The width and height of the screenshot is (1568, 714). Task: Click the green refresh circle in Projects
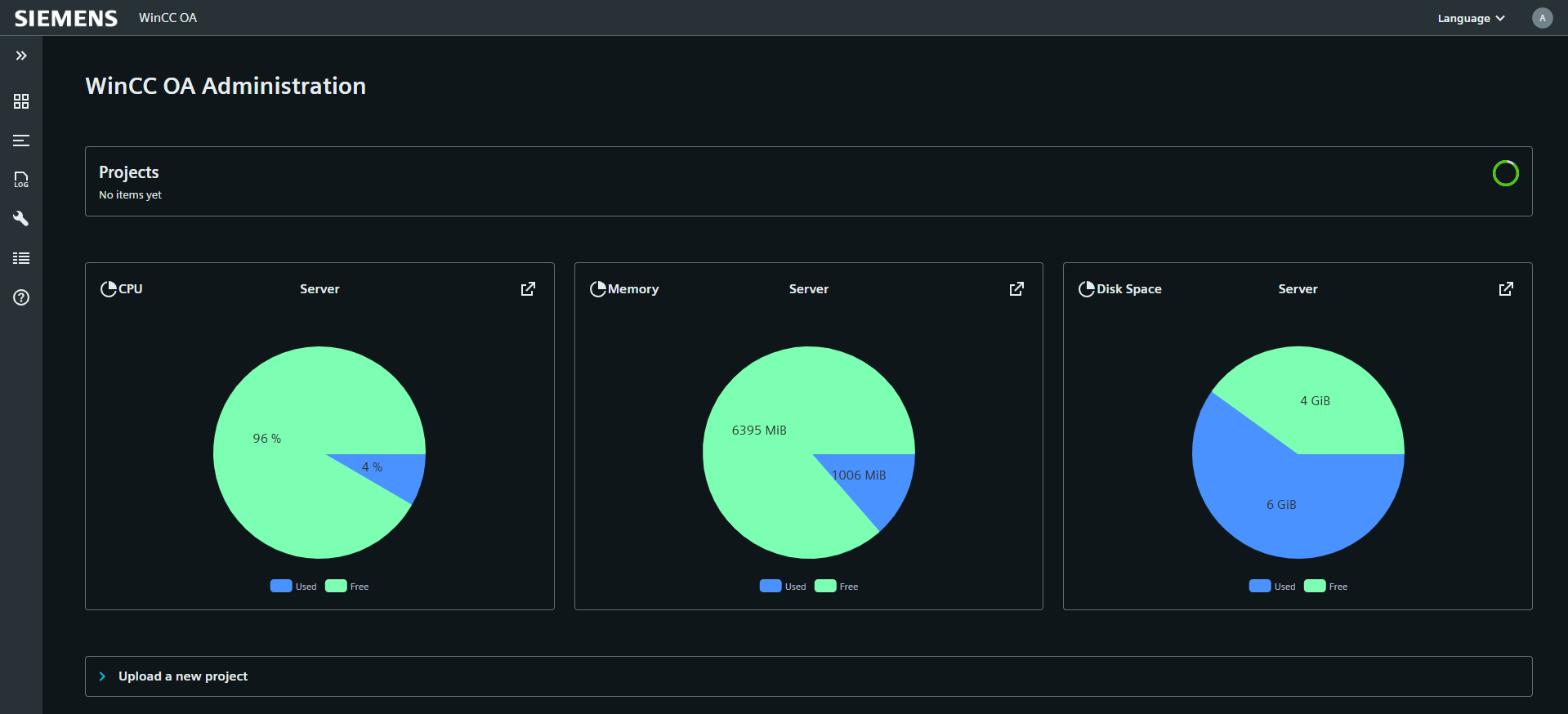(1505, 173)
